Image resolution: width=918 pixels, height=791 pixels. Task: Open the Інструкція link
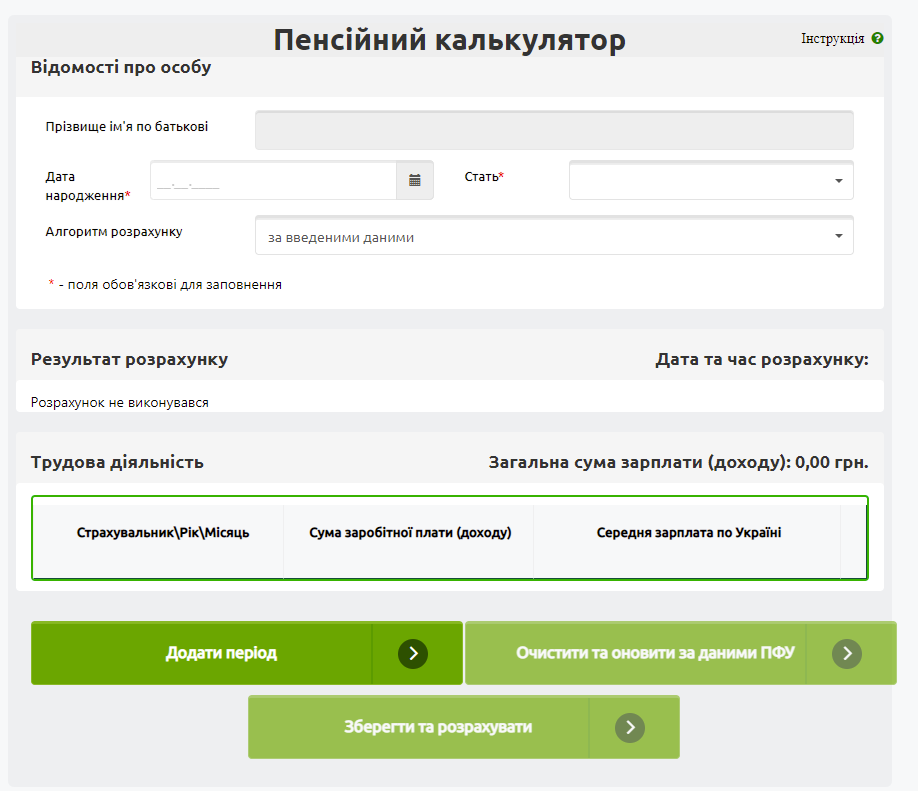pyautogui.click(x=832, y=39)
